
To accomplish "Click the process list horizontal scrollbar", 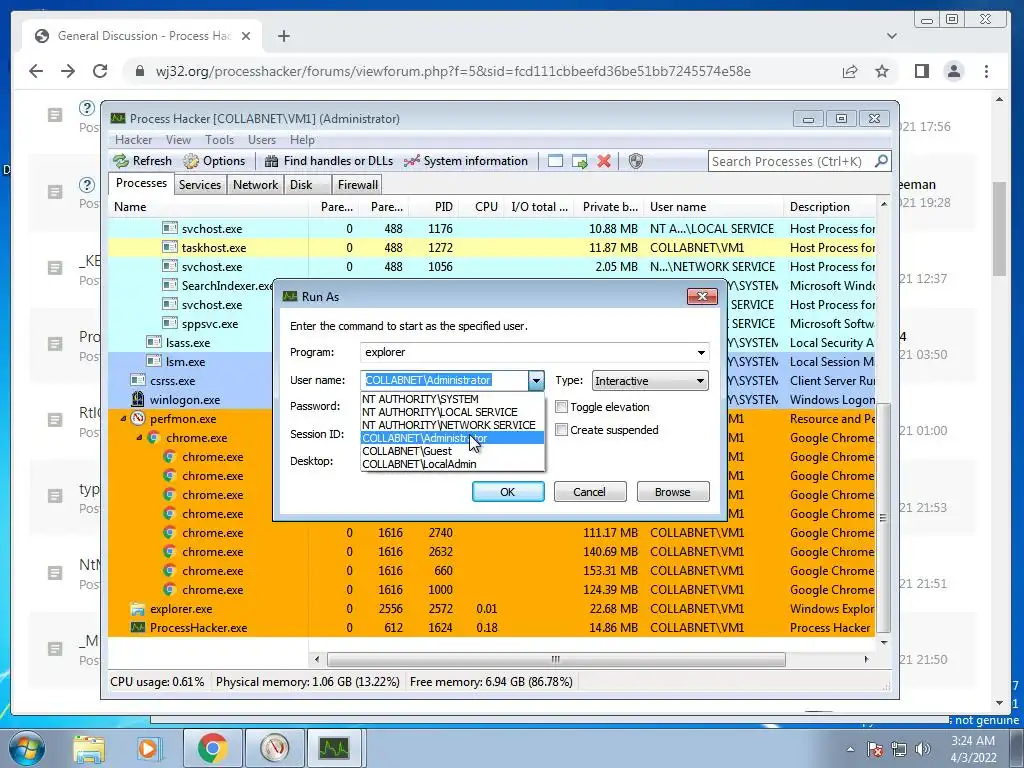I will coord(556,660).
